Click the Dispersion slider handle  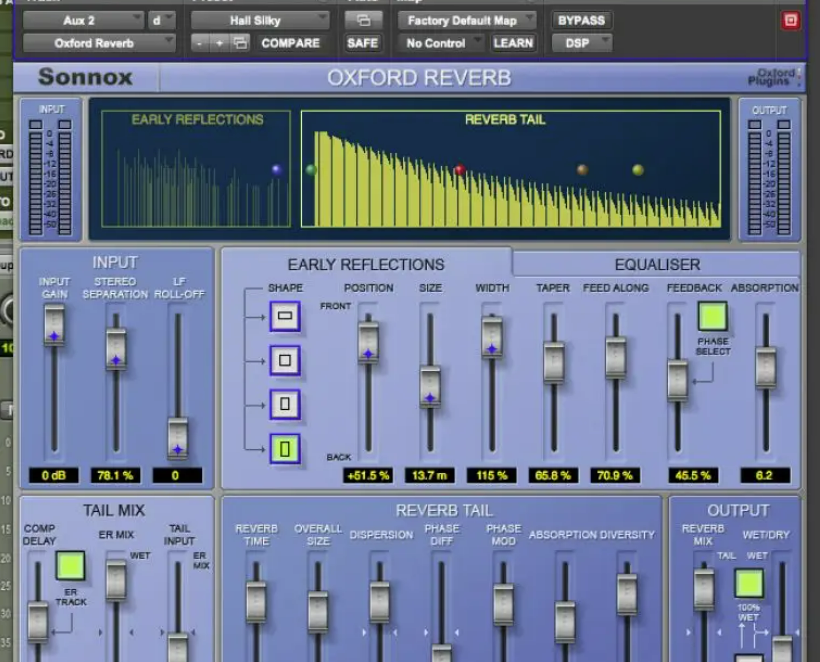(380, 602)
